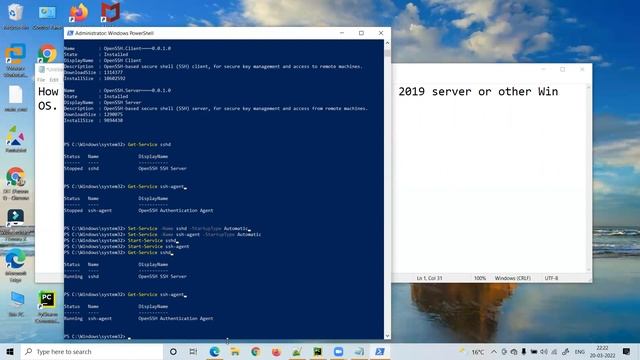Image resolution: width=640 pixels, height=360 pixels.
Task: Launch PyCharm Community from desktop shortcut
Action: 47,306
